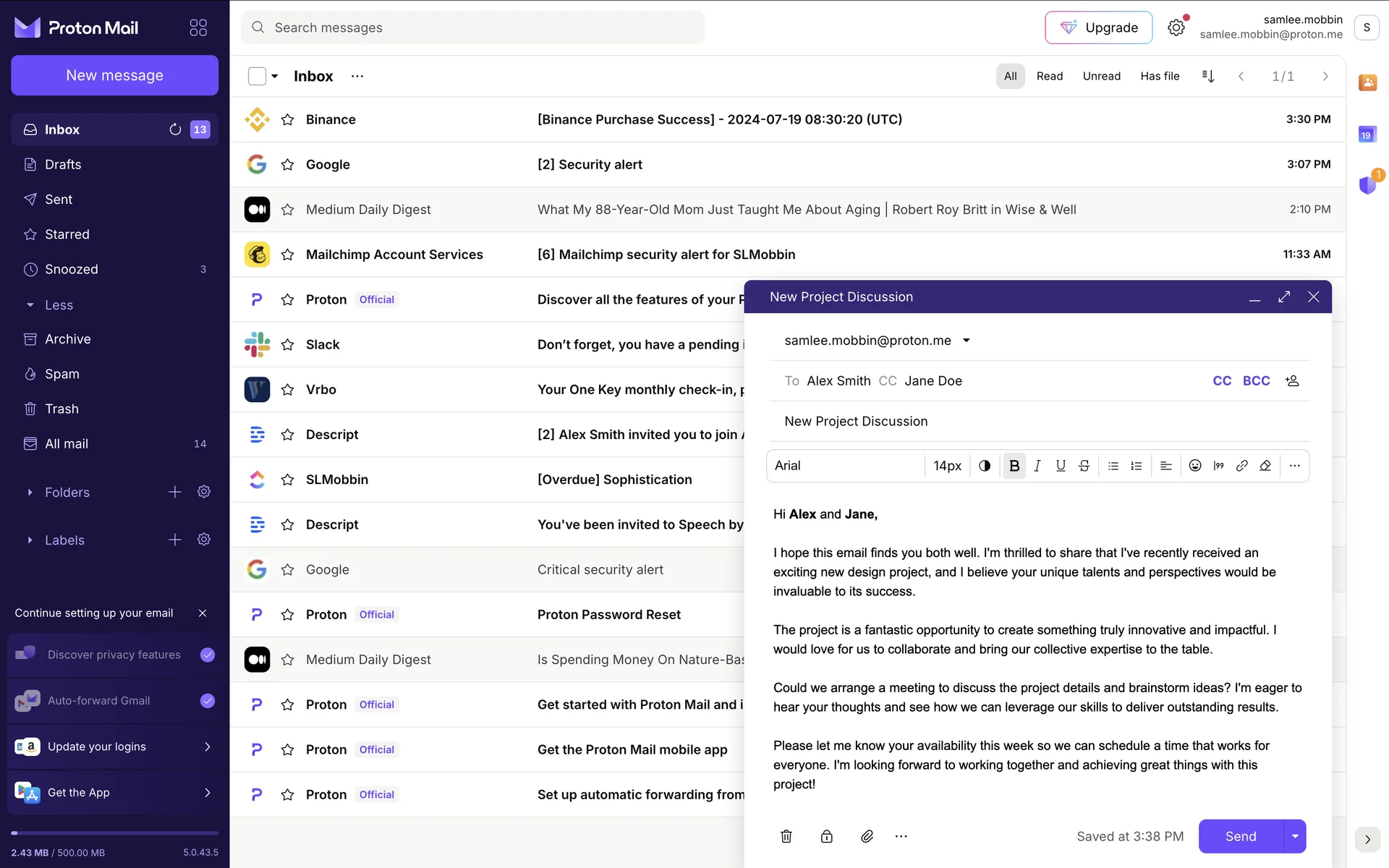Image resolution: width=1389 pixels, height=868 pixels.
Task: Star the Binance message
Action: 287,119
